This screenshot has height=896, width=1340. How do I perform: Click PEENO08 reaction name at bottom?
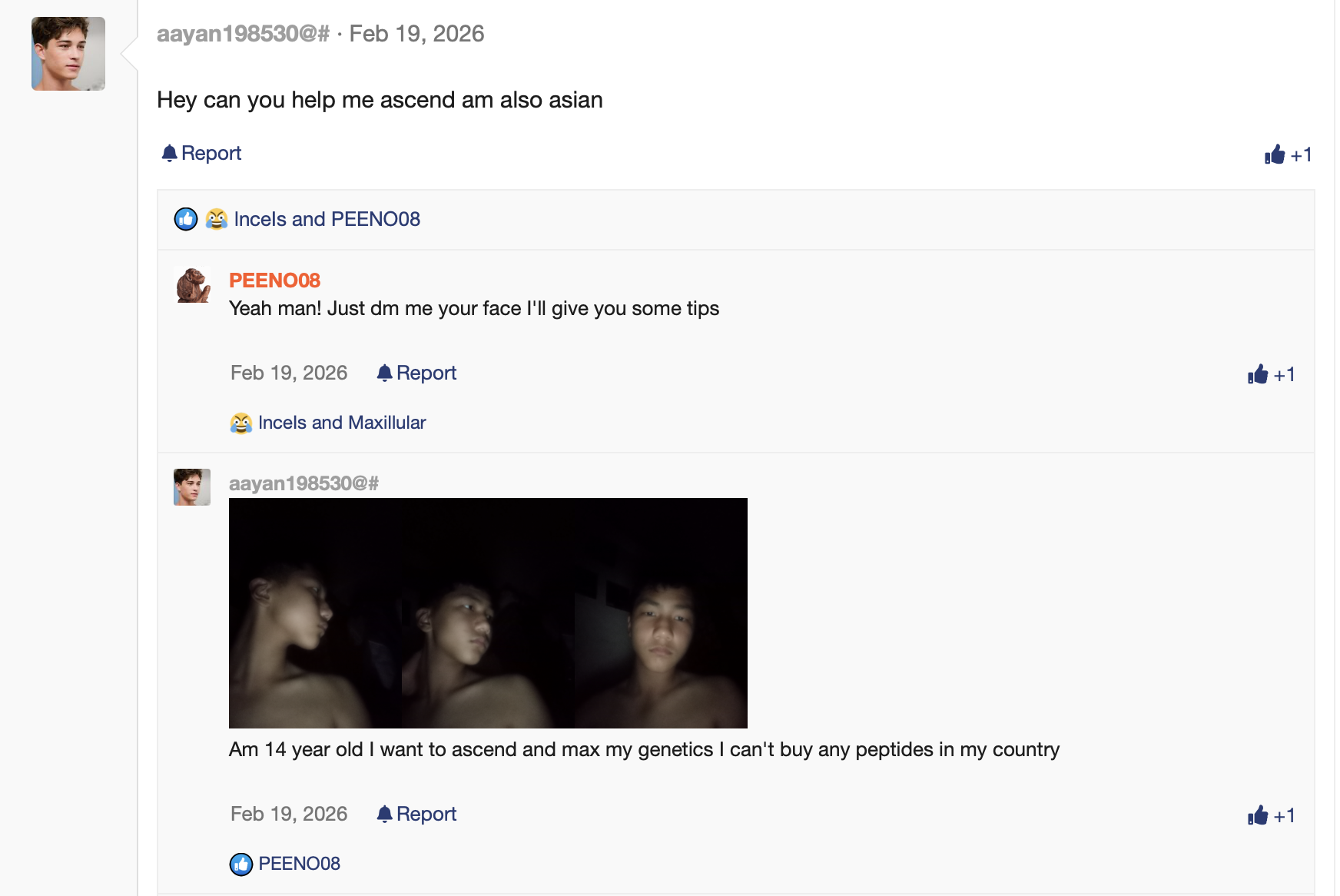299,864
